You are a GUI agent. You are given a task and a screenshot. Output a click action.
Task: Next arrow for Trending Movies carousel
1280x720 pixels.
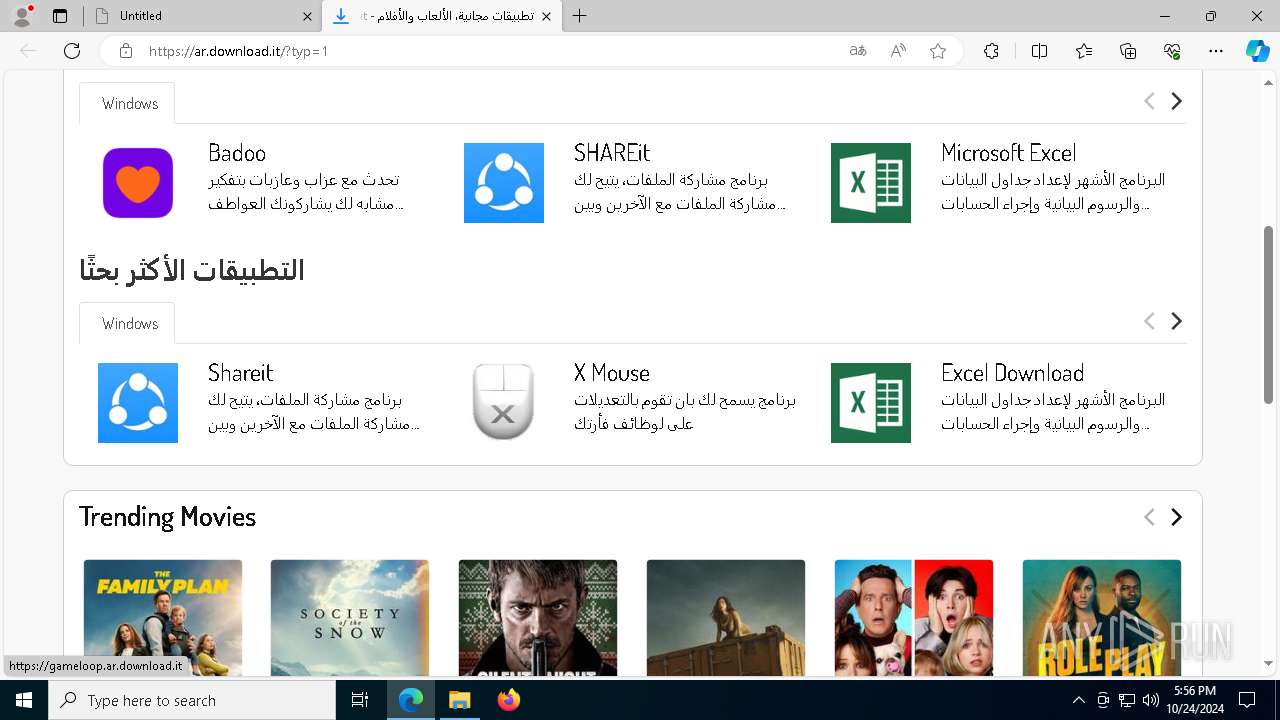1177,517
